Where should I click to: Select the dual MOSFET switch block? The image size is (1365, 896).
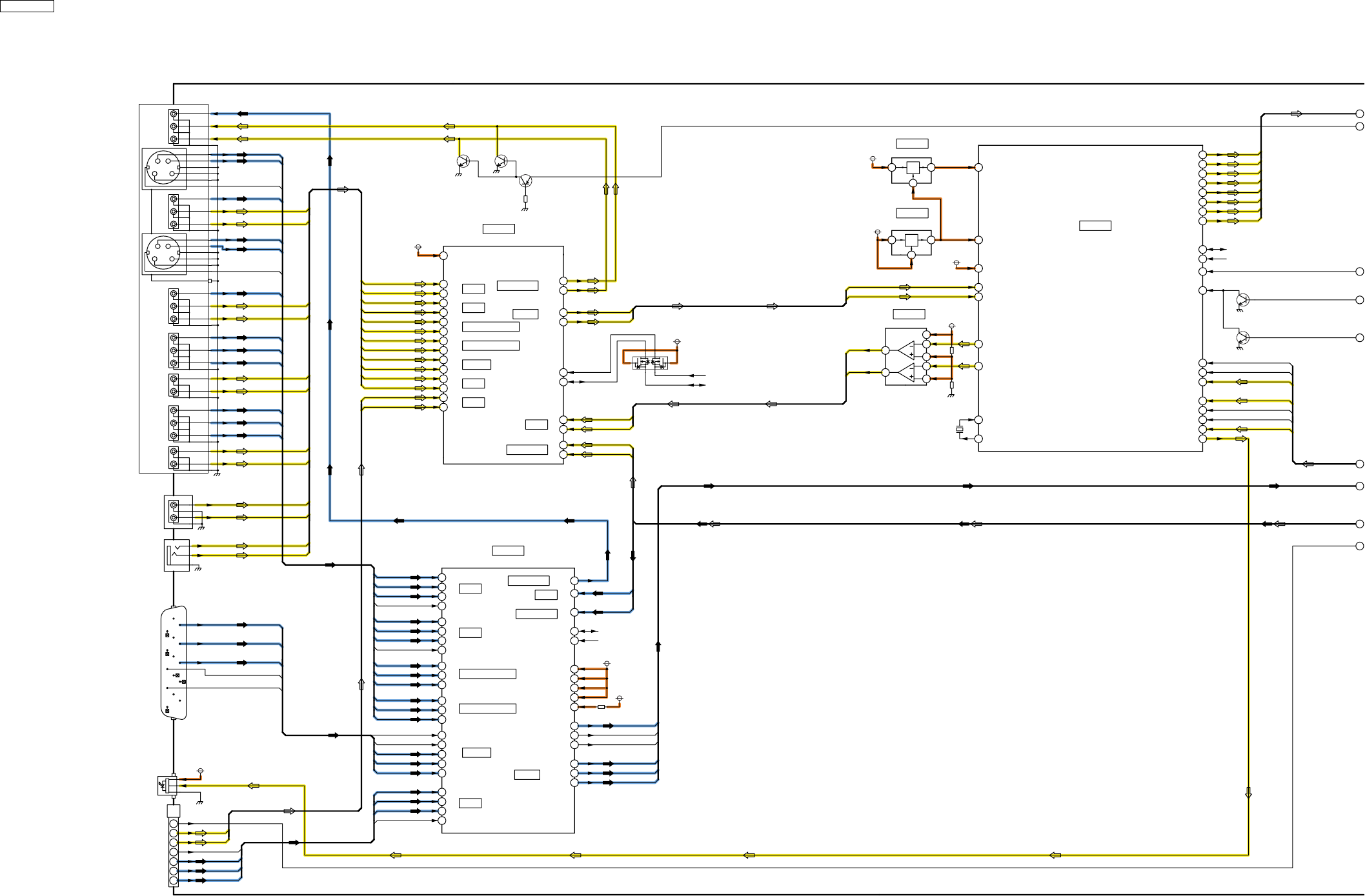tap(651, 363)
